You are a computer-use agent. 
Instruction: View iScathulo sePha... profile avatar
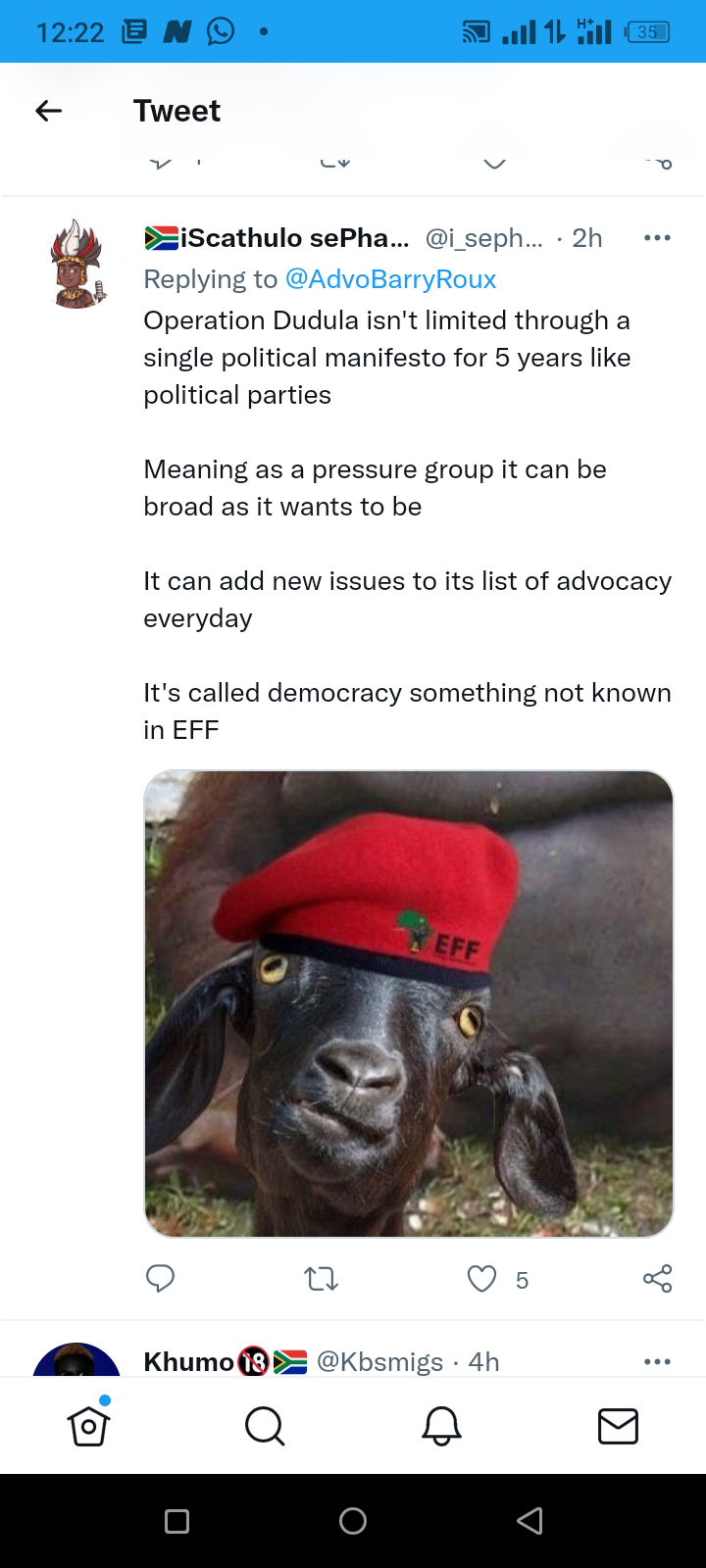(78, 264)
